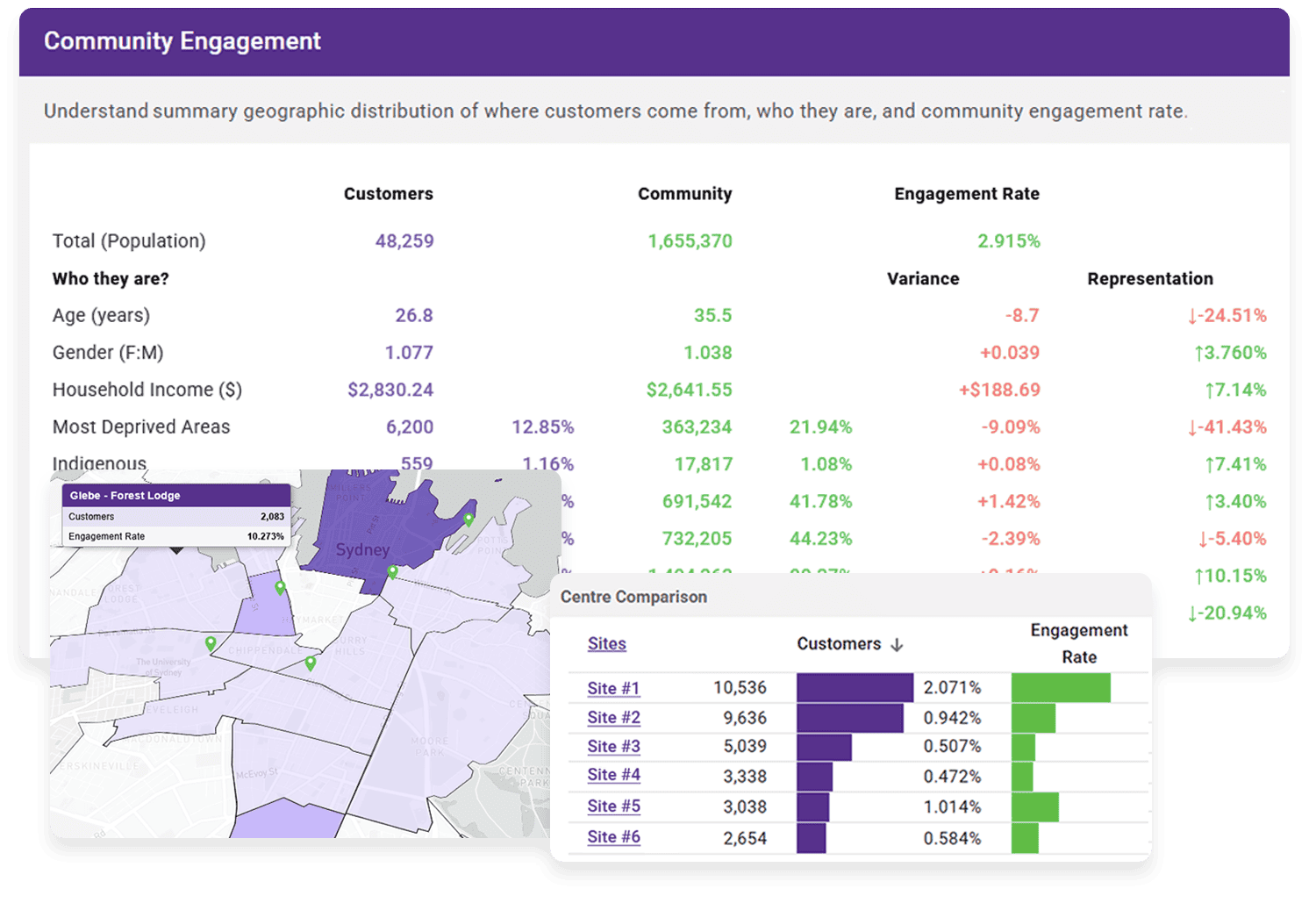Select the green pin at Sydney region's southern edge
The height and width of the screenshot is (903, 1316).
pyautogui.click(x=392, y=572)
